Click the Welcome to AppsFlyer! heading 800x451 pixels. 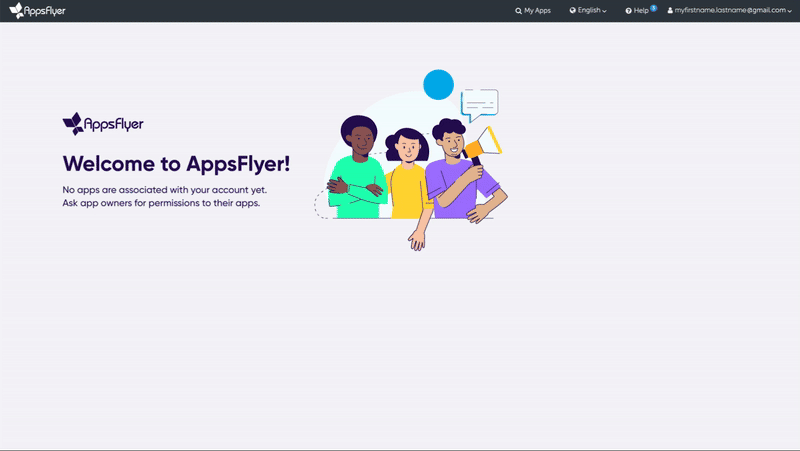click(176, 163)
